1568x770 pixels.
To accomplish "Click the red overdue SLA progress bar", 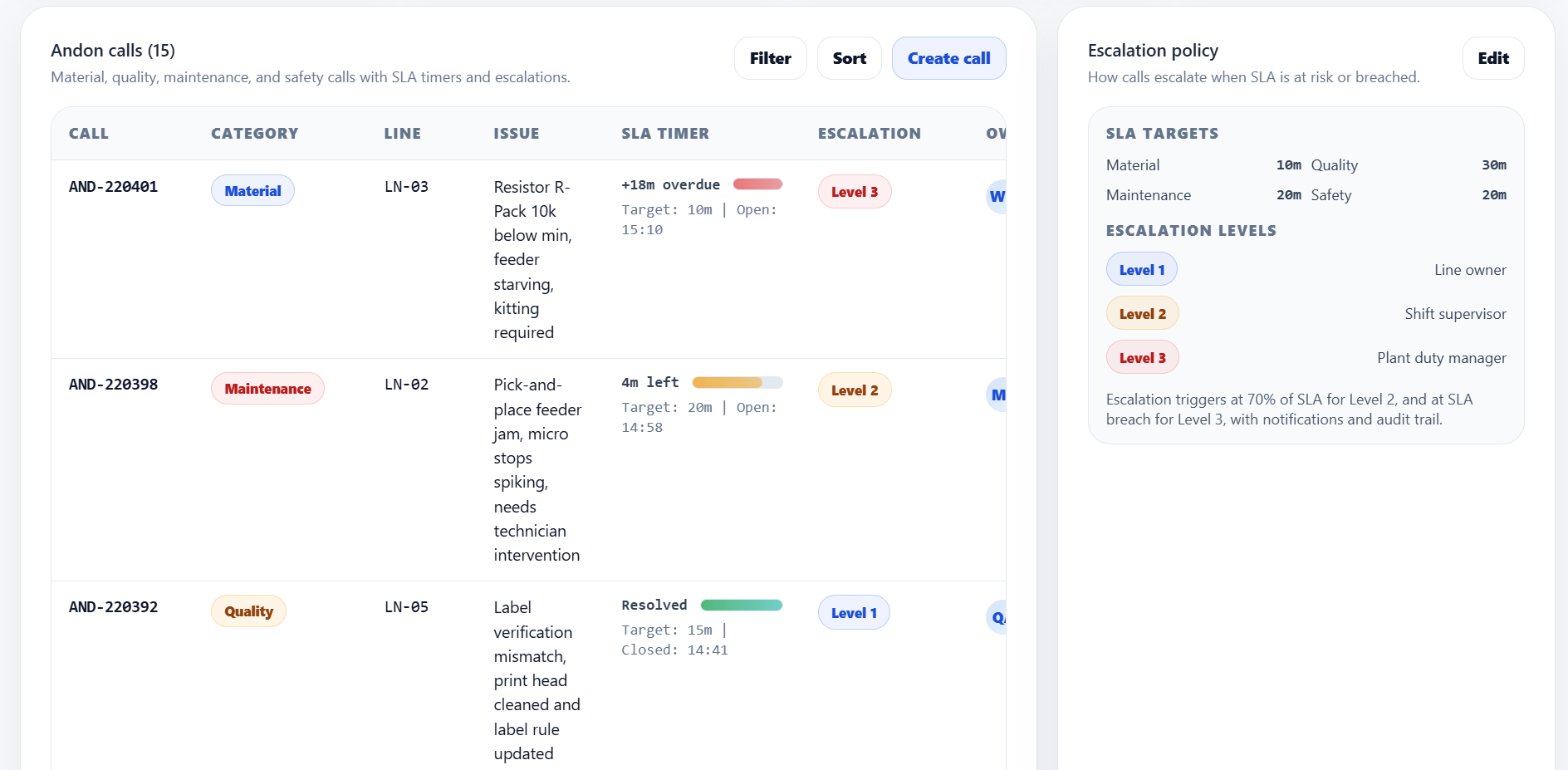I will pyautogui.click(x=757, y=184).
